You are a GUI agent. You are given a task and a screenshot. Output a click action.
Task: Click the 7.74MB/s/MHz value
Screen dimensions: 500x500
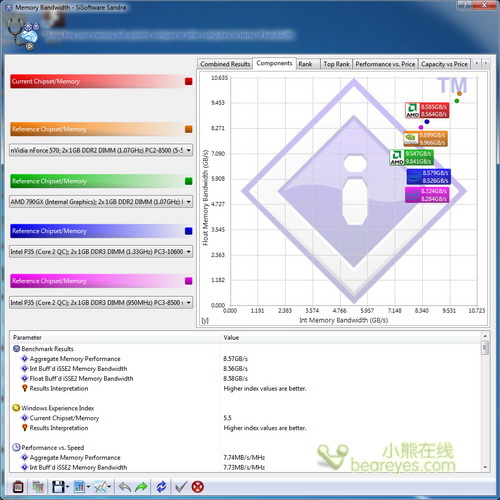(x=244, y=458)
